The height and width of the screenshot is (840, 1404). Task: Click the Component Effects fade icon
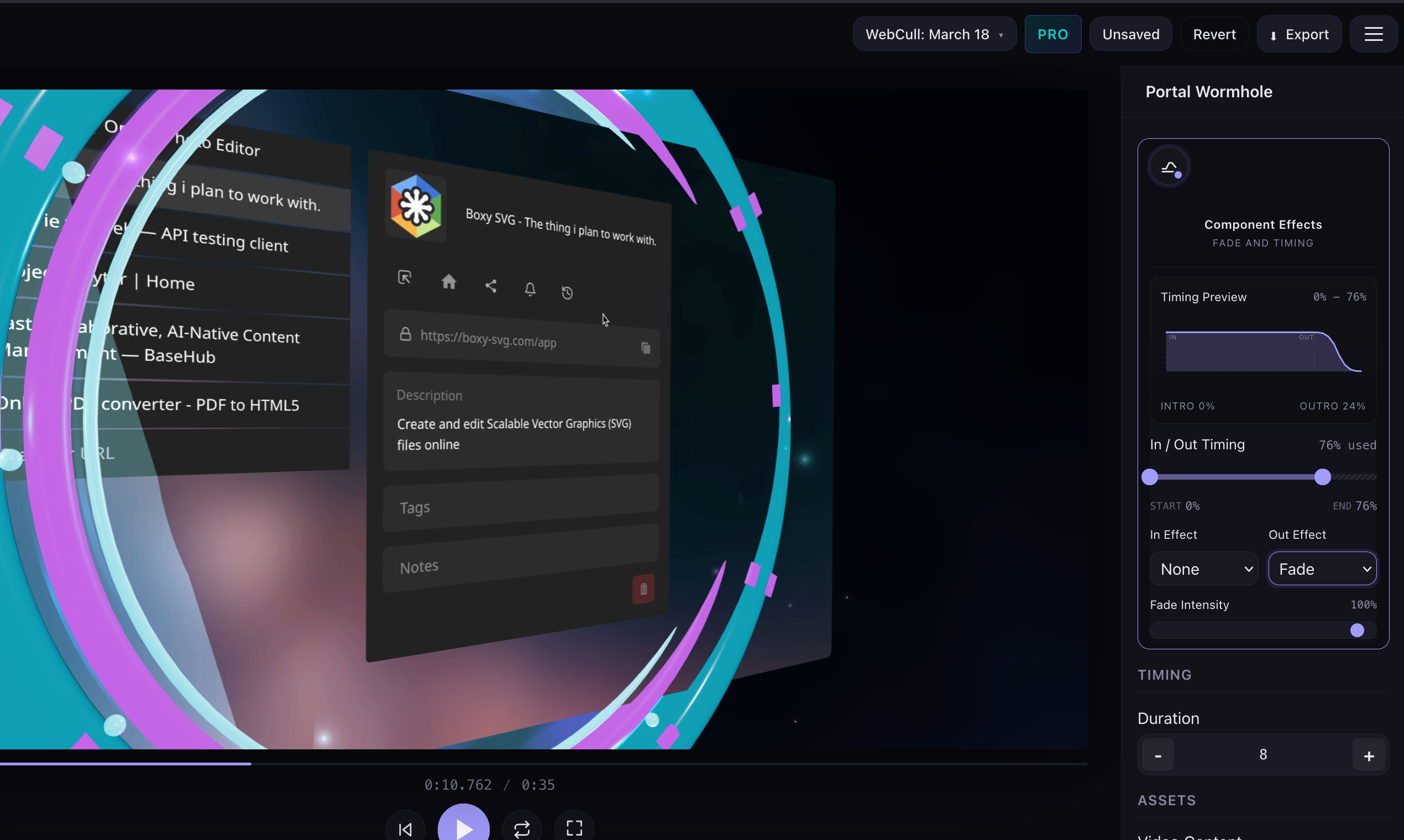pyautogui.click(x=1169, y=167)
